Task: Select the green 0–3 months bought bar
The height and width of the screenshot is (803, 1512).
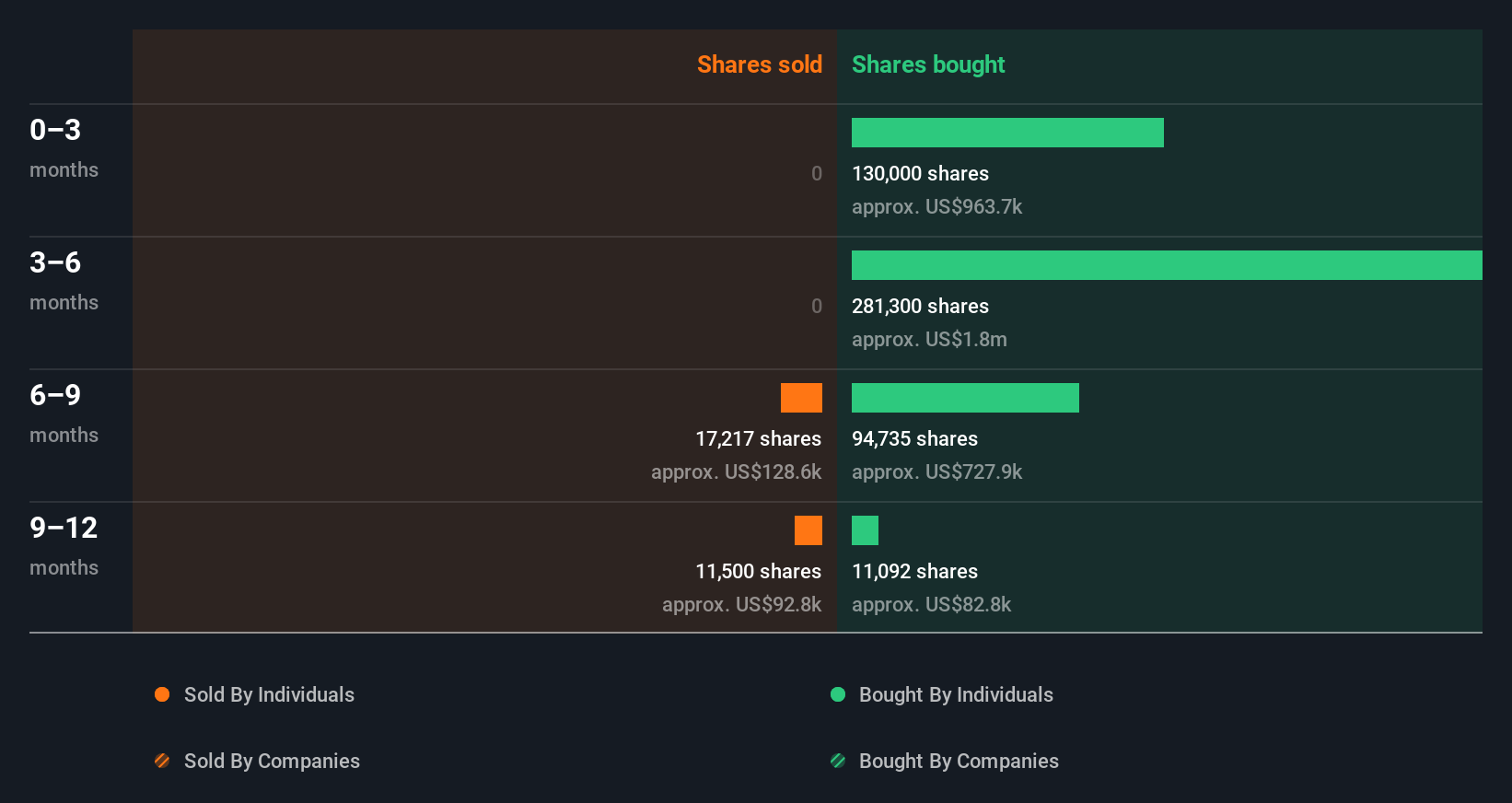Action: [x=1007, y=133]
